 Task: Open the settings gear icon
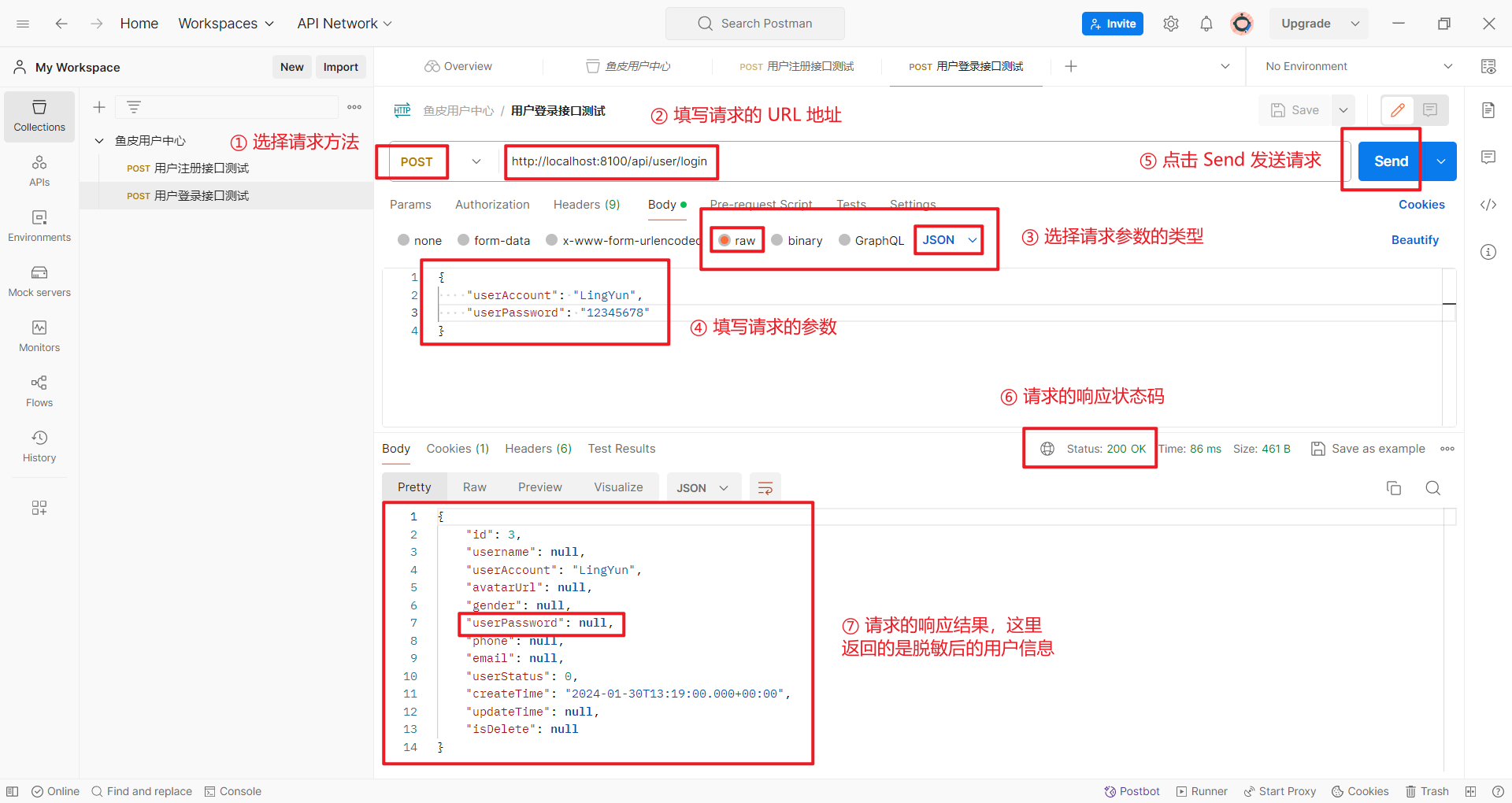coord(1171,24)
